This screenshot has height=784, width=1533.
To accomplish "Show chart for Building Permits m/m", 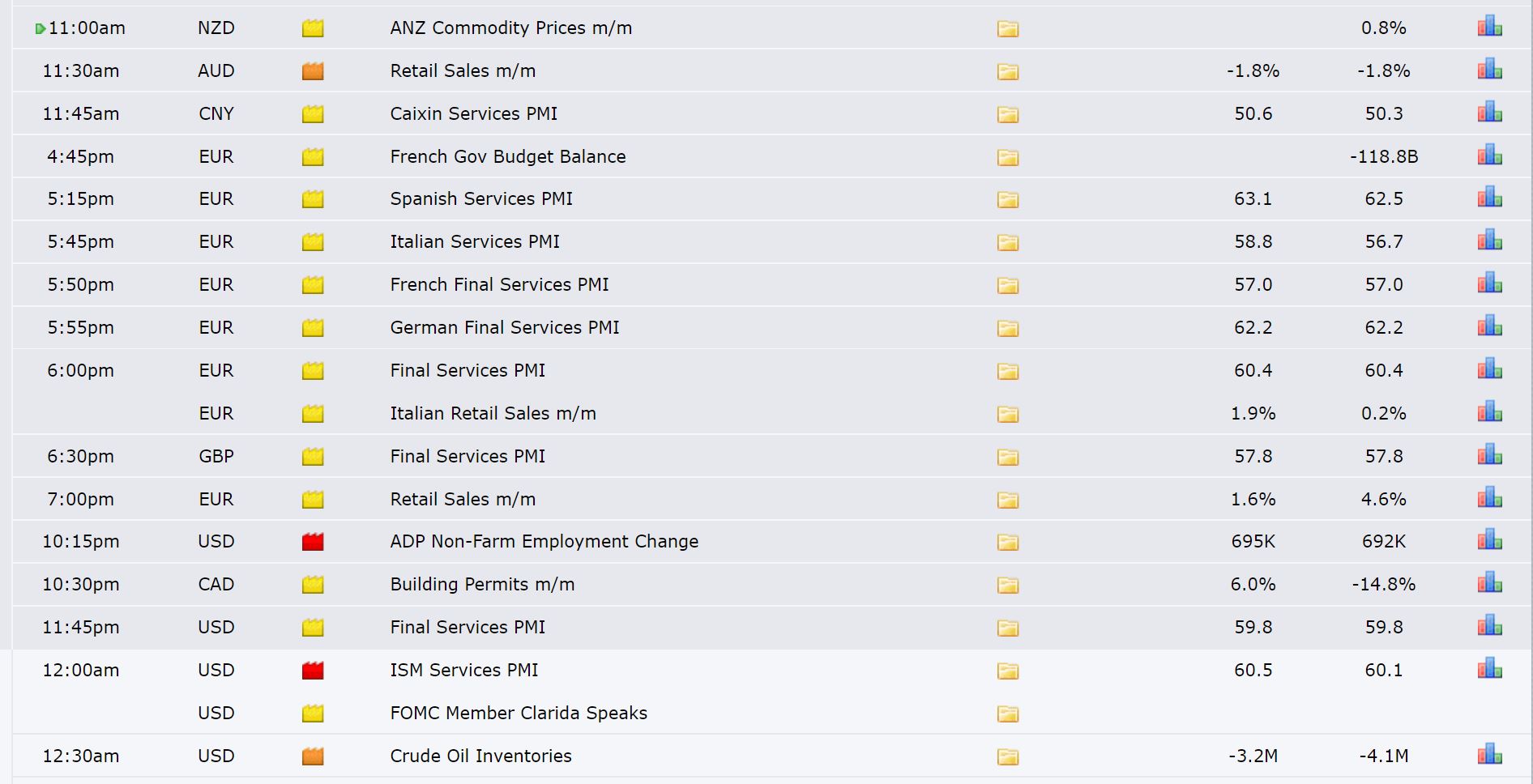I will 1489,583.
